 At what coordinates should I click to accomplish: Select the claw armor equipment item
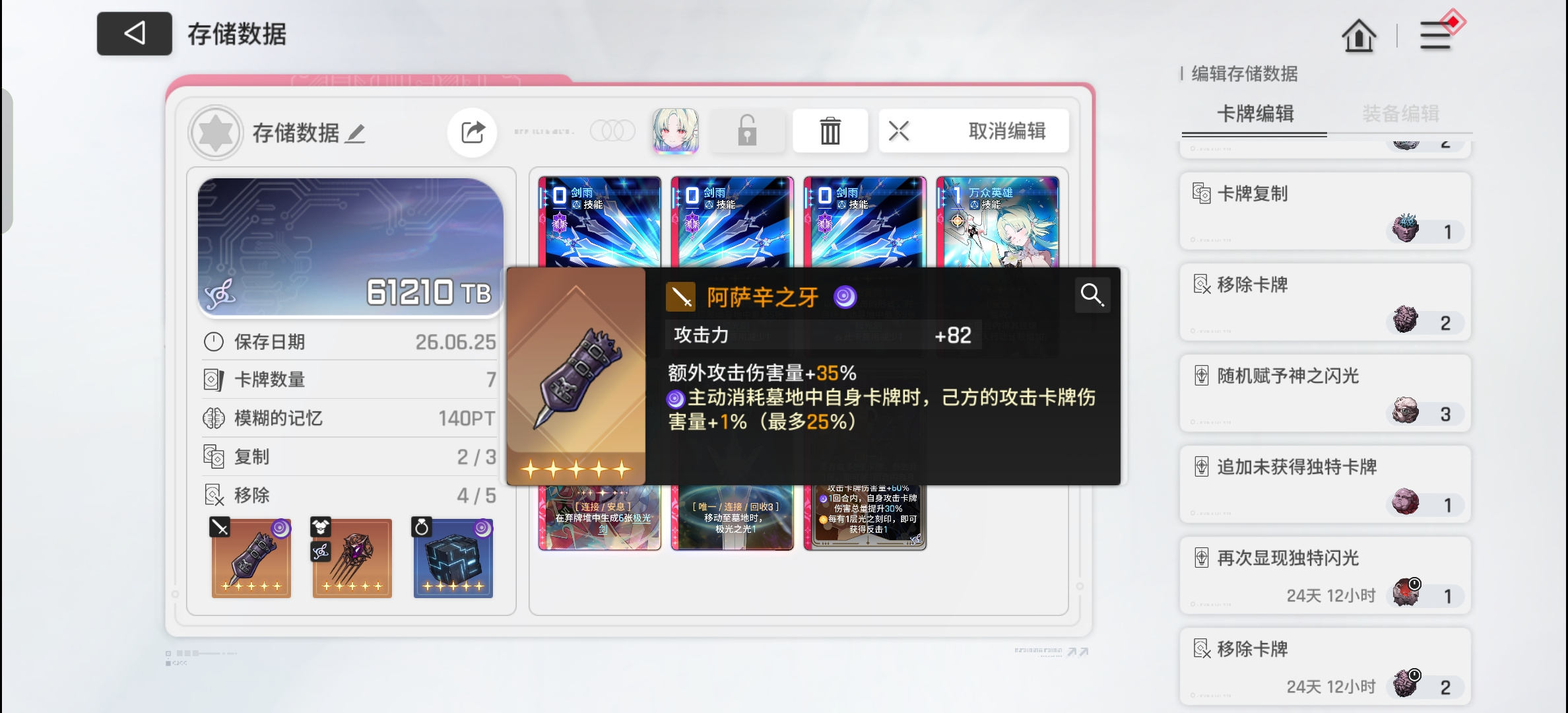[x=352, y=559]
